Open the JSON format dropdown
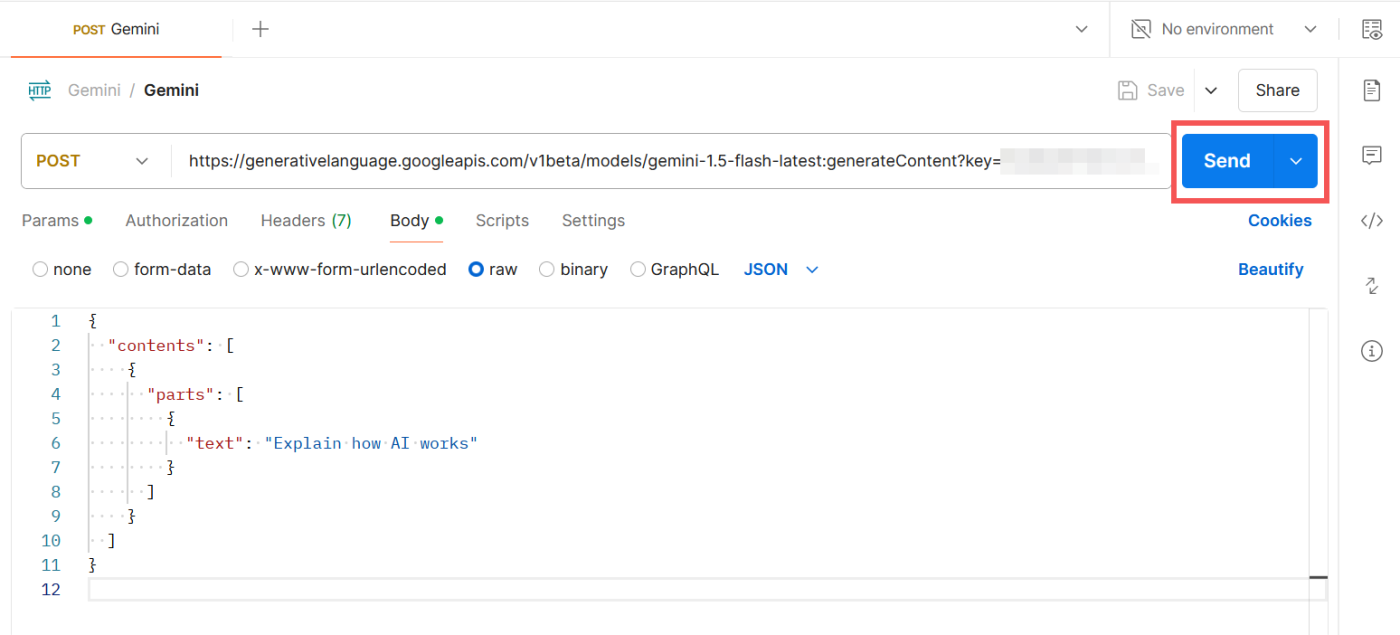Image resolution: width=1400 pixels, height=635 pixels. pos(781,269)
